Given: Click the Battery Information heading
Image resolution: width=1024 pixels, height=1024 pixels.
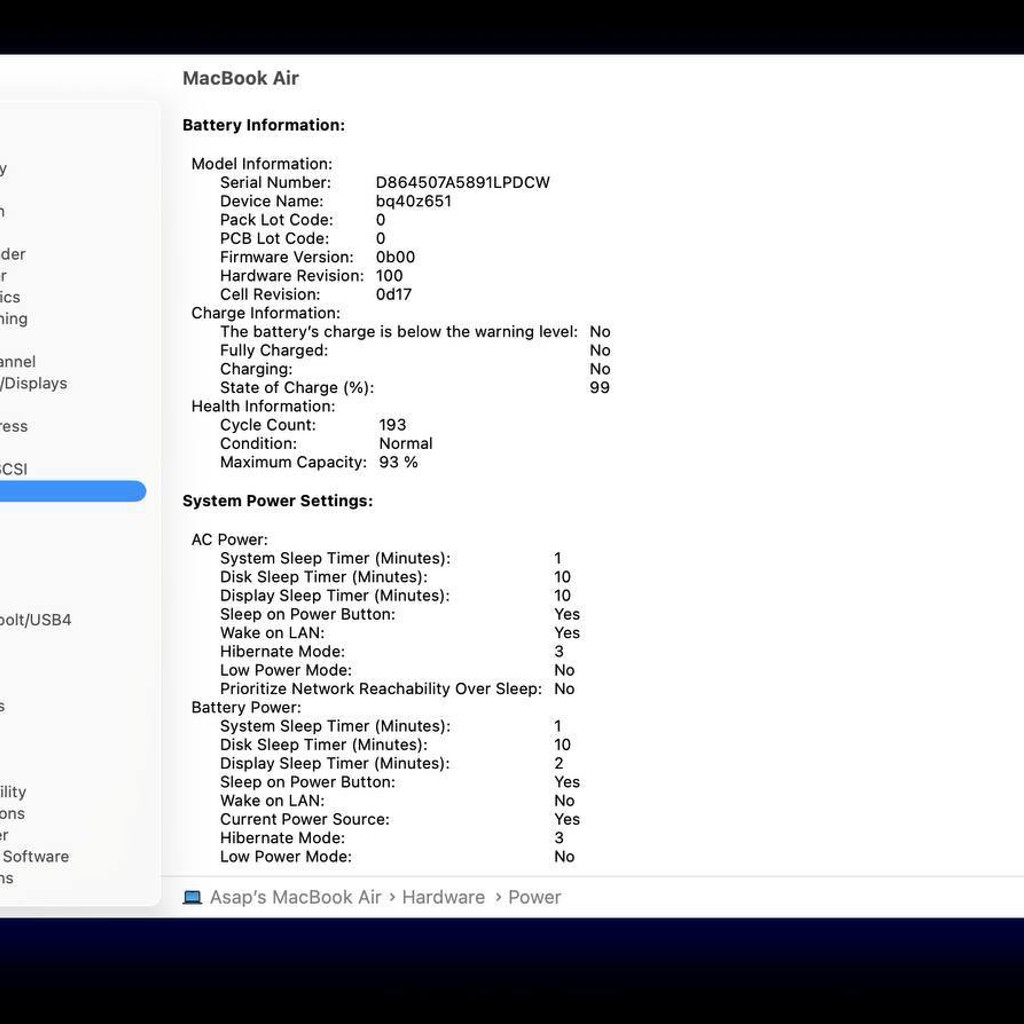Looking at the screenshot, I should (263, 125).
